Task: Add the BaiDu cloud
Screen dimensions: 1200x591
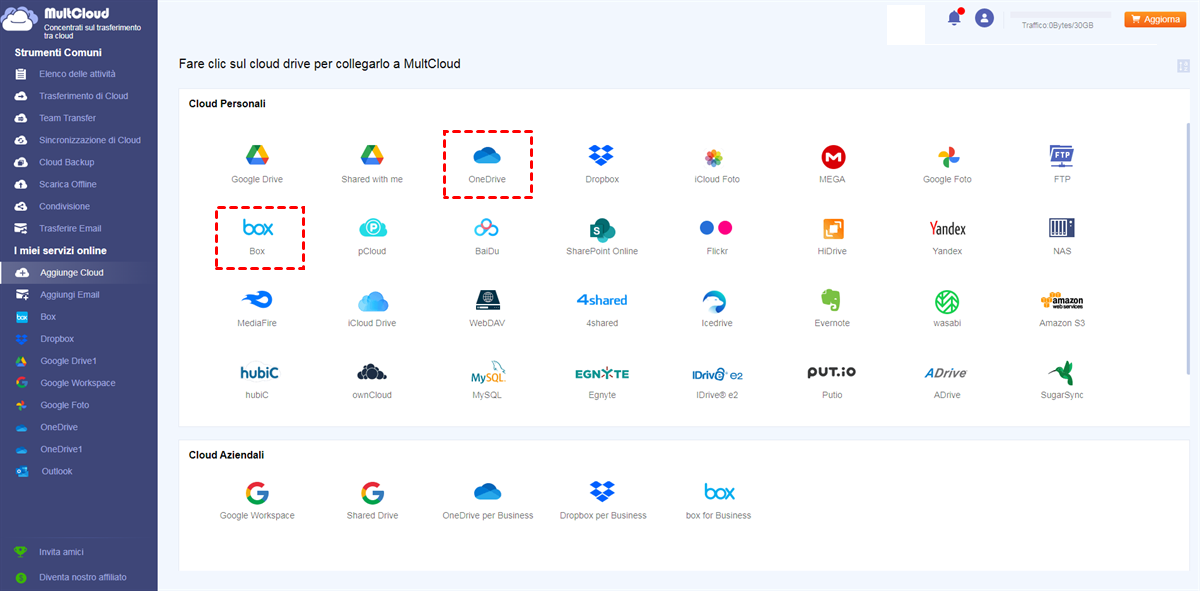Action: 487,236
